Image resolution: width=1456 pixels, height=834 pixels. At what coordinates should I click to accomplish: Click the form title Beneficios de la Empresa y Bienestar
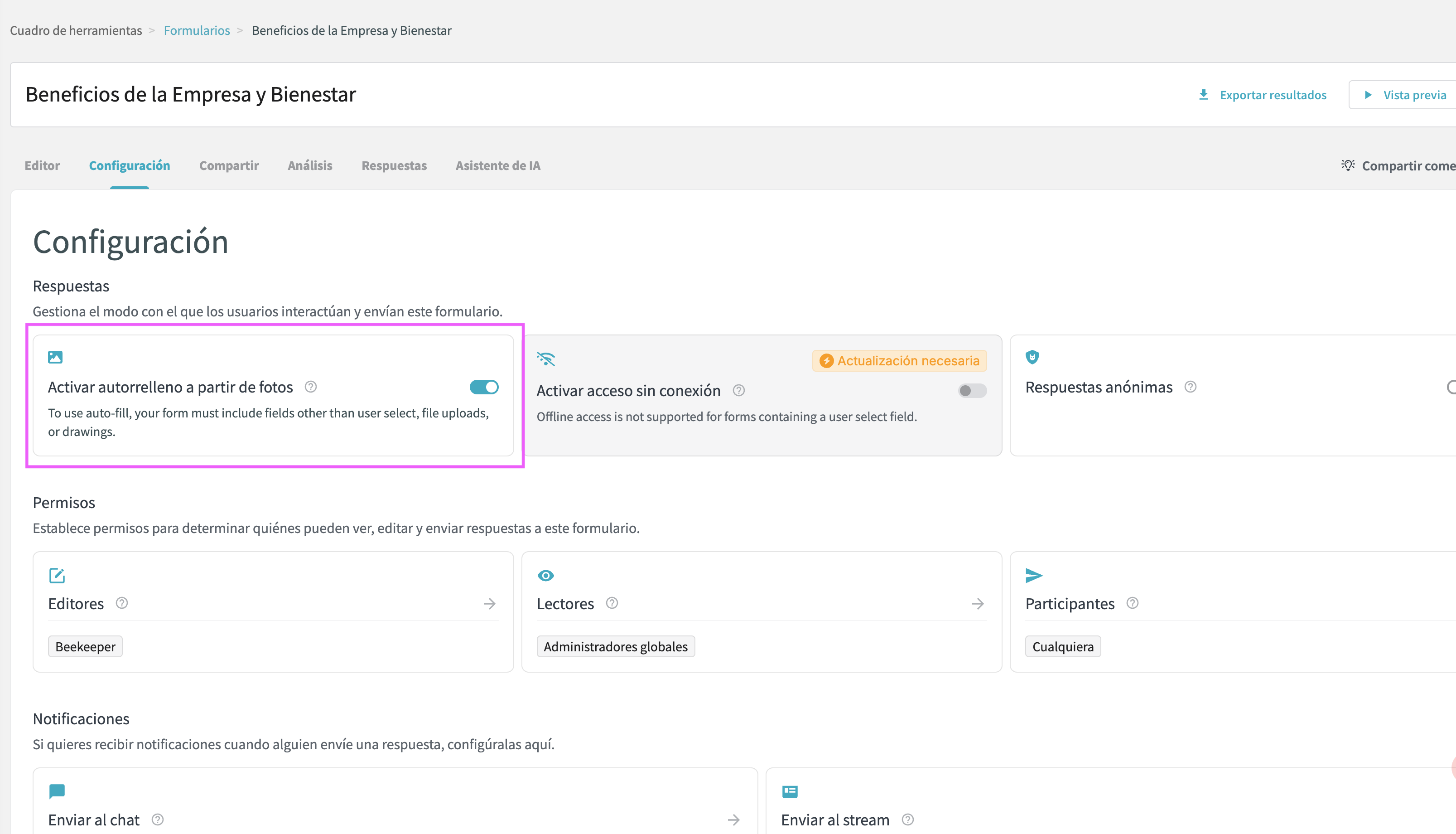tap(191, 95)
